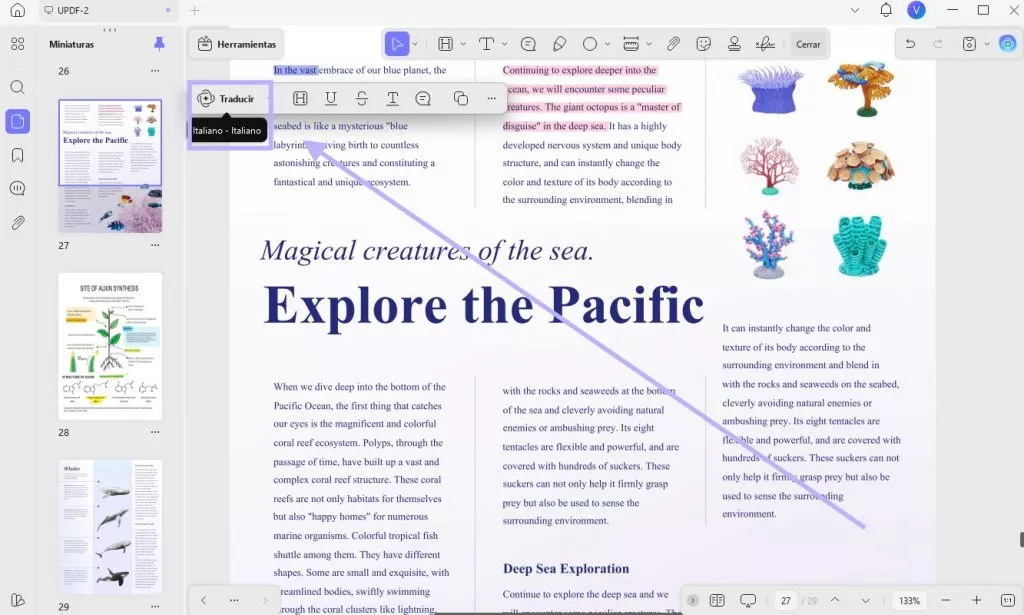Toggle the pin on Miniaturas panel

coord(159,44)
